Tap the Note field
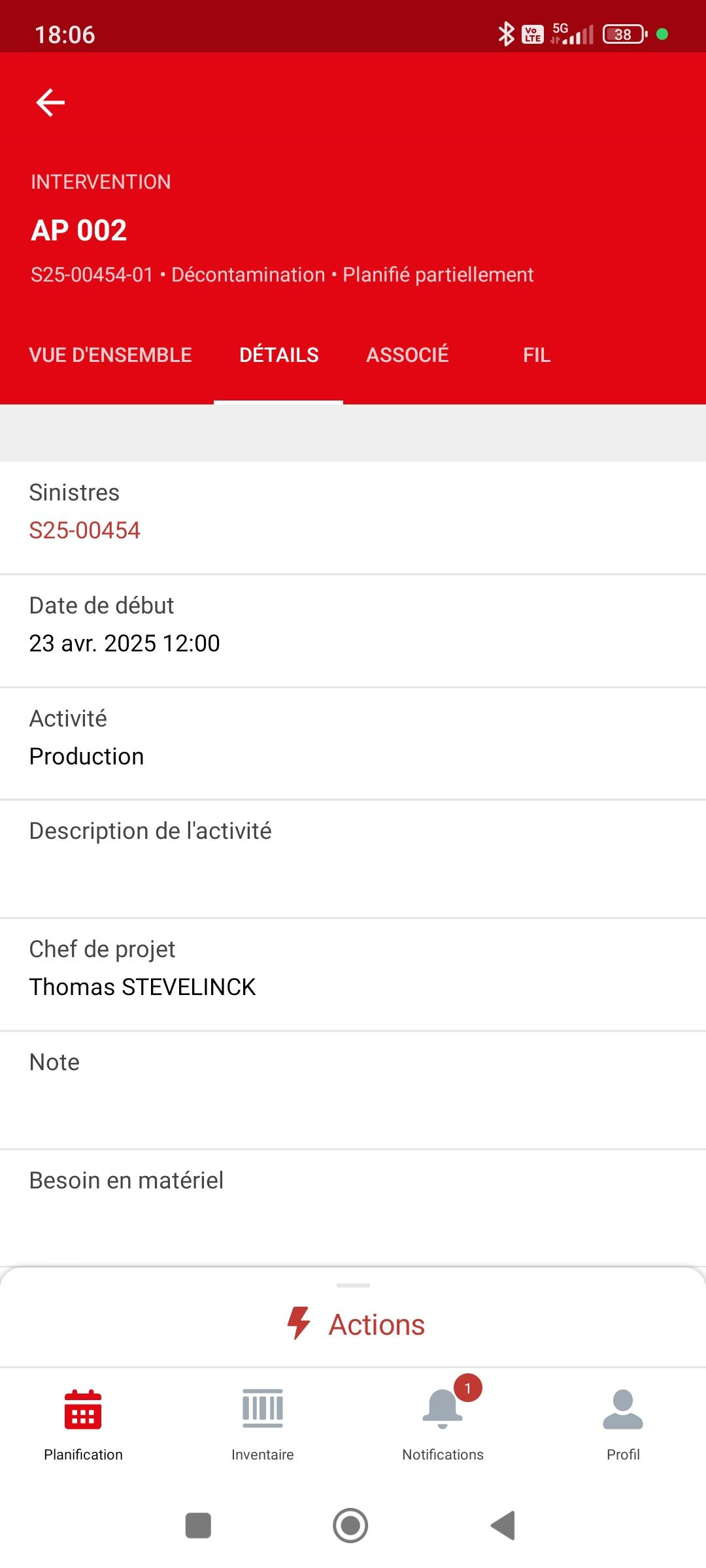Viewport: 706px width, 1568px height. click(x=353, y=1090)
